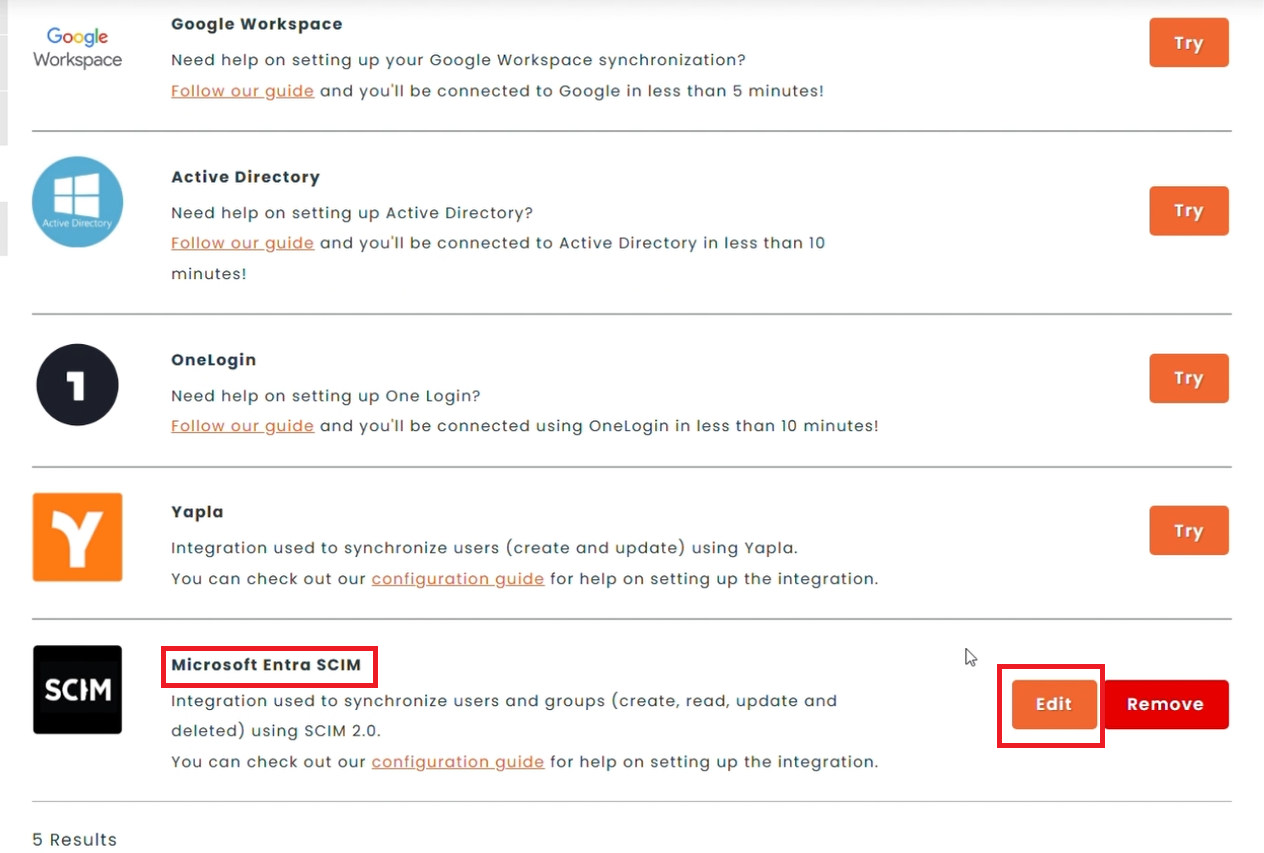1264x853 pixels.
Task: Open OneLogin 'Follow our guide' link
Action: pyautogui.click(x=243, y=426)
